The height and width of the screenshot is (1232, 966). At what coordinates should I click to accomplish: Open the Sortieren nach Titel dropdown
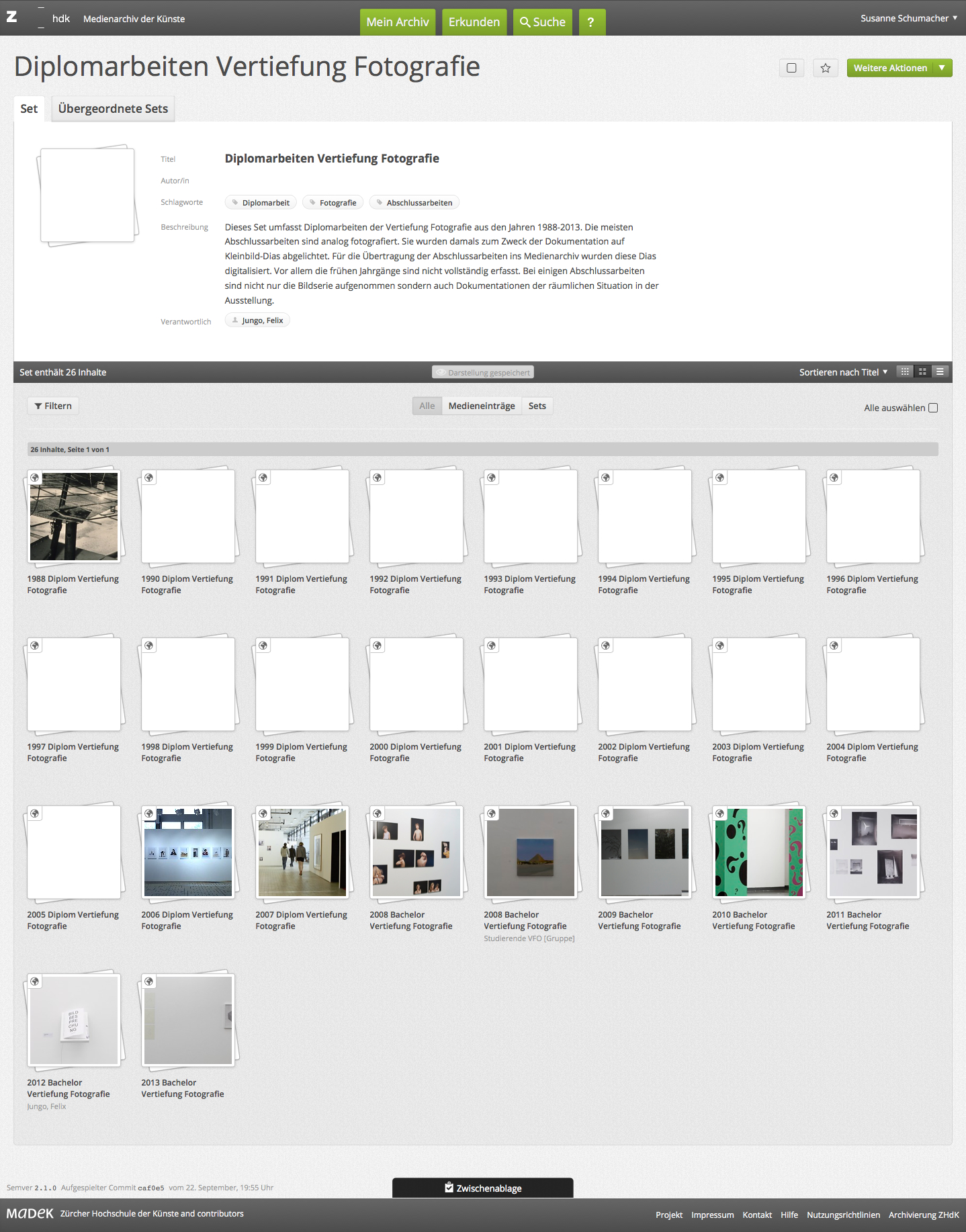click(843, 372)
